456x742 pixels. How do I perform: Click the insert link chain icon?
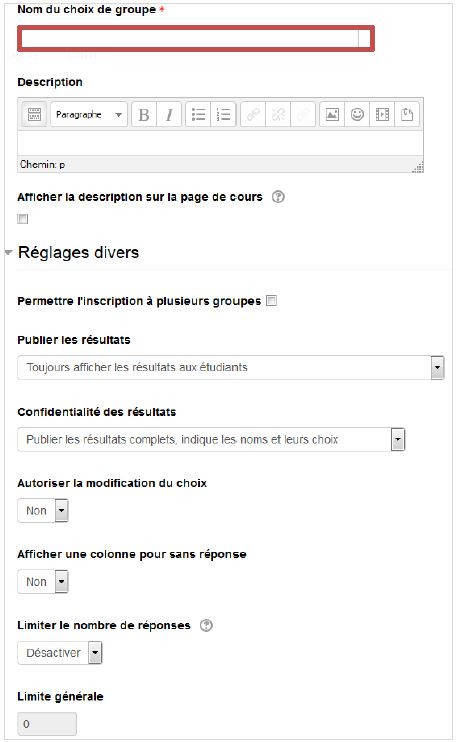pyautogui.click(x=253, y=115)
